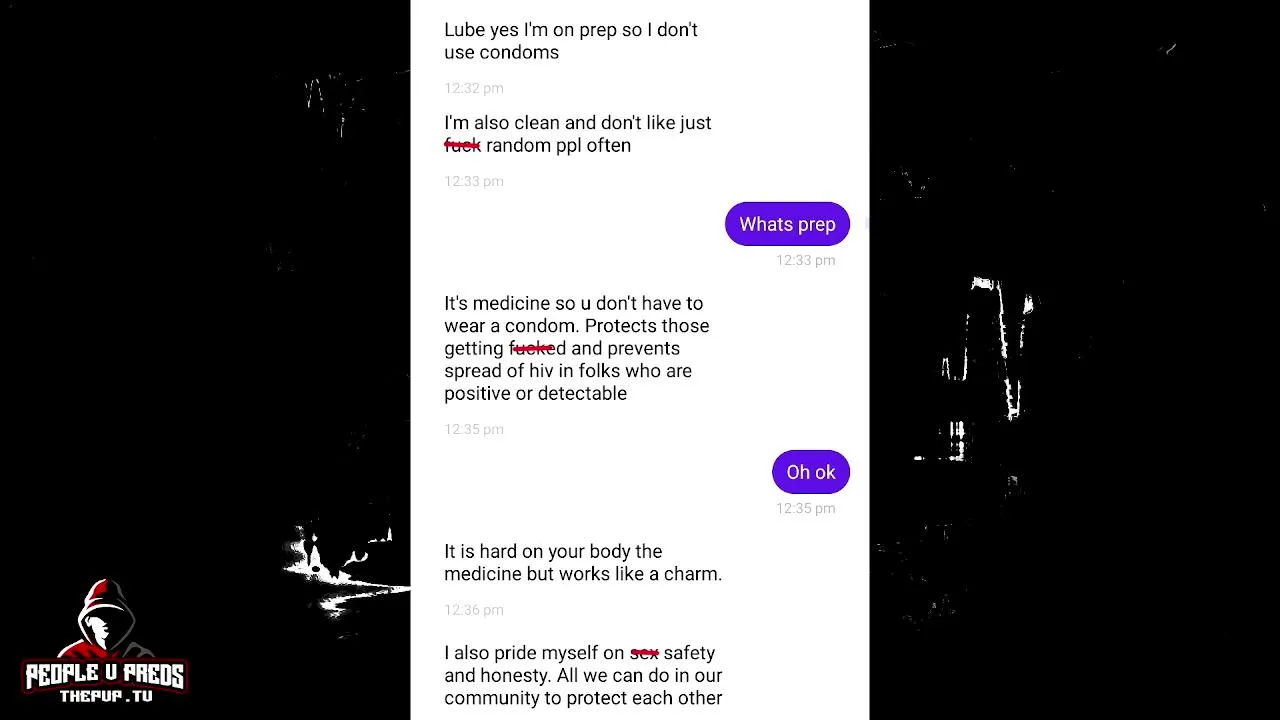1280x720 pixels.
Task: Select the 12:35 pm timestamp below the medicine message
Action: [474, 429]
